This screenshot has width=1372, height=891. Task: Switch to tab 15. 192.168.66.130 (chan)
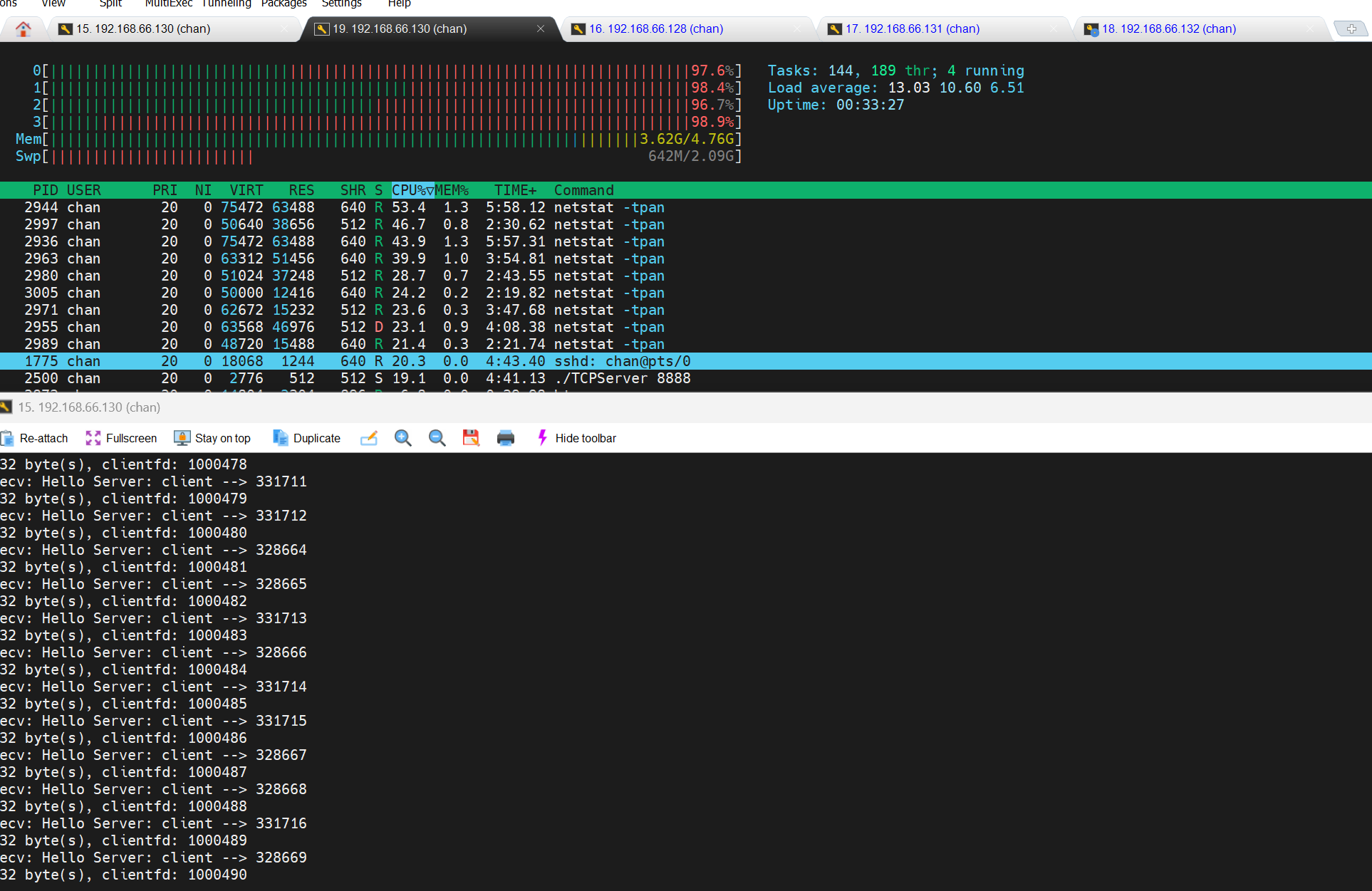142,29
